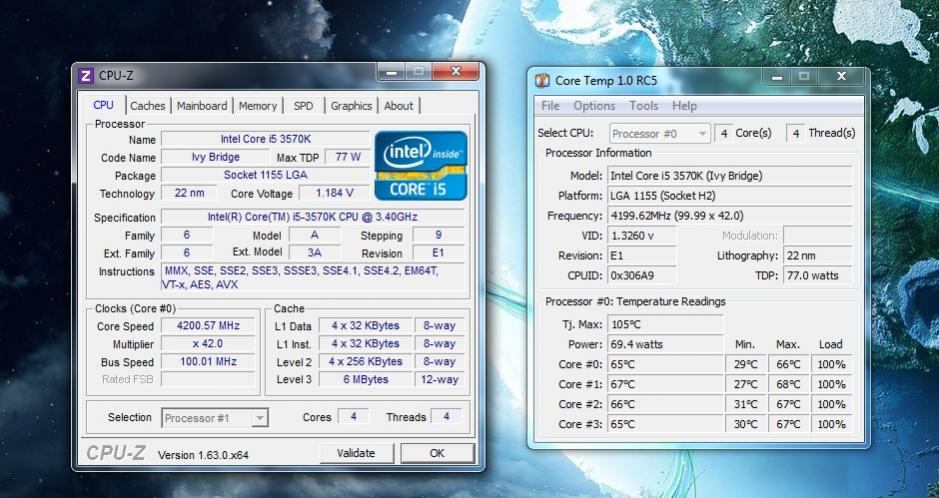939x498 pixels.
Task: Click the Core #1 current temperature '67°C'
Action: [x=665, y=384]
